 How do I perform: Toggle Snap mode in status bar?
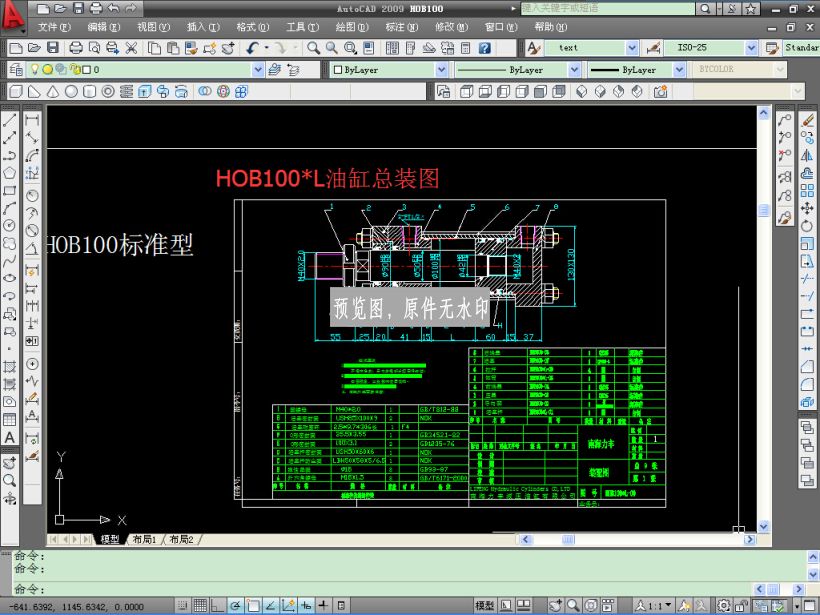pos(183,606)
